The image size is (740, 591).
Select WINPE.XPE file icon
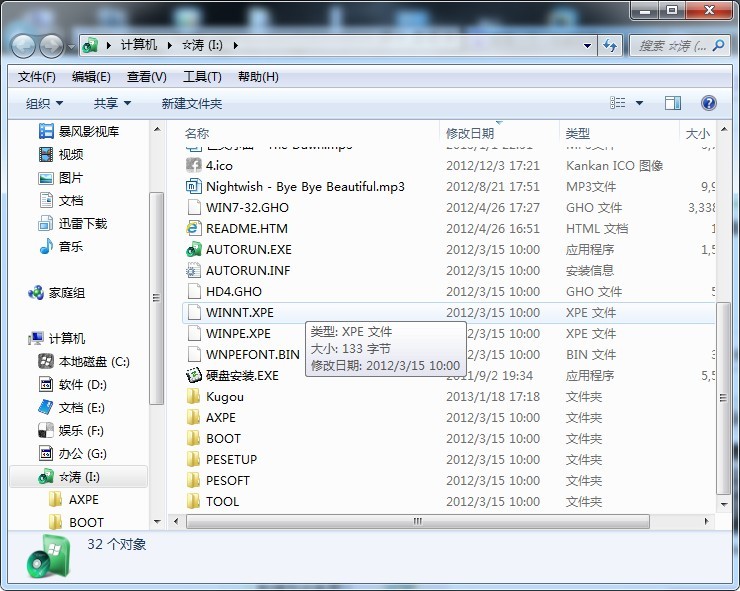click(193, 333)
